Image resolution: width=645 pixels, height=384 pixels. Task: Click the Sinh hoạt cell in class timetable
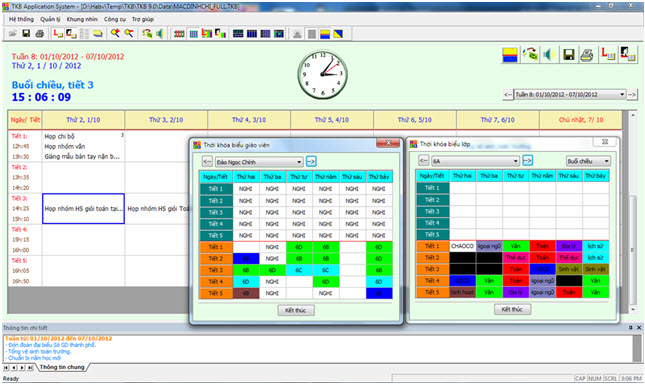tap(462, 292)
